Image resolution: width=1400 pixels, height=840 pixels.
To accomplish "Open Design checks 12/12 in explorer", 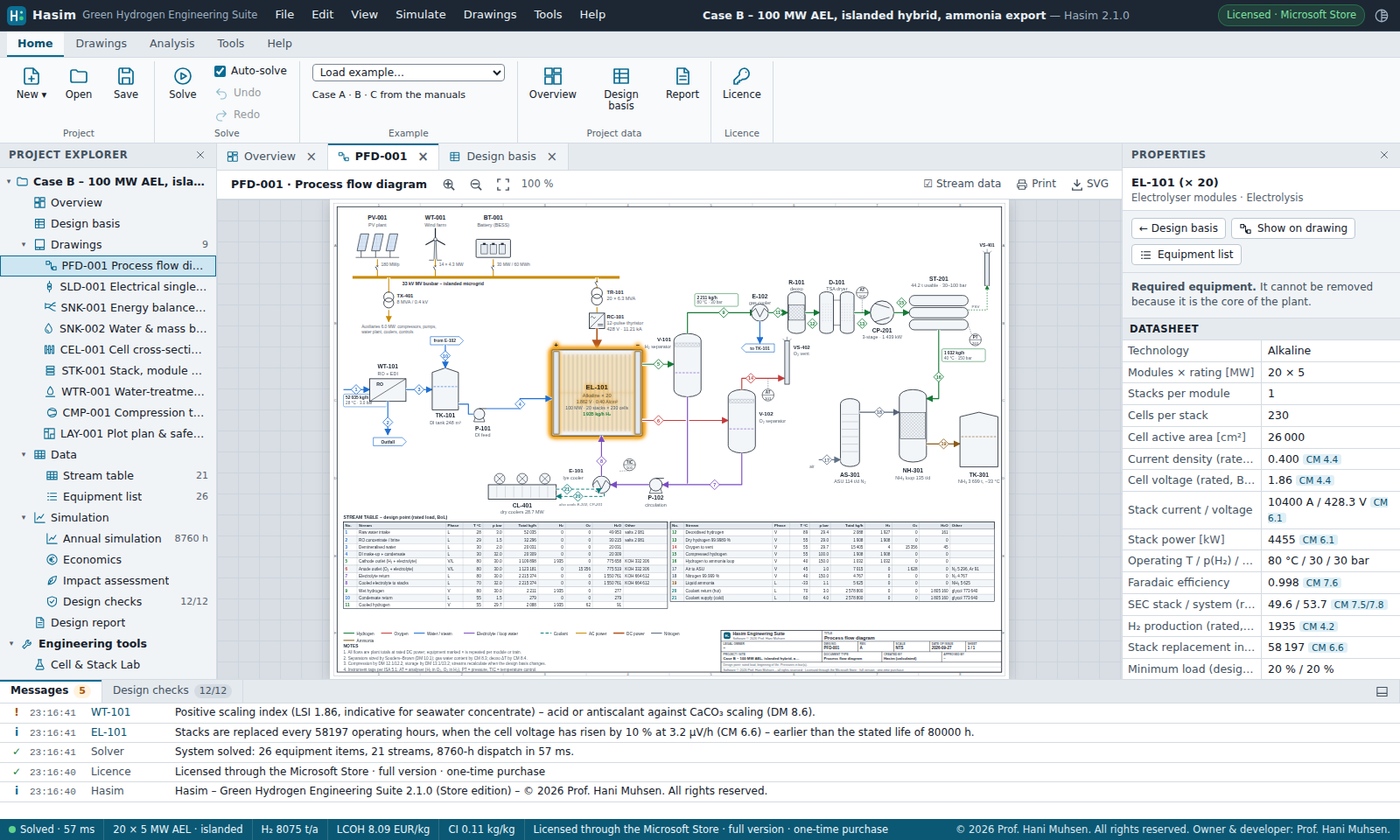I will (x=108, y=602).
